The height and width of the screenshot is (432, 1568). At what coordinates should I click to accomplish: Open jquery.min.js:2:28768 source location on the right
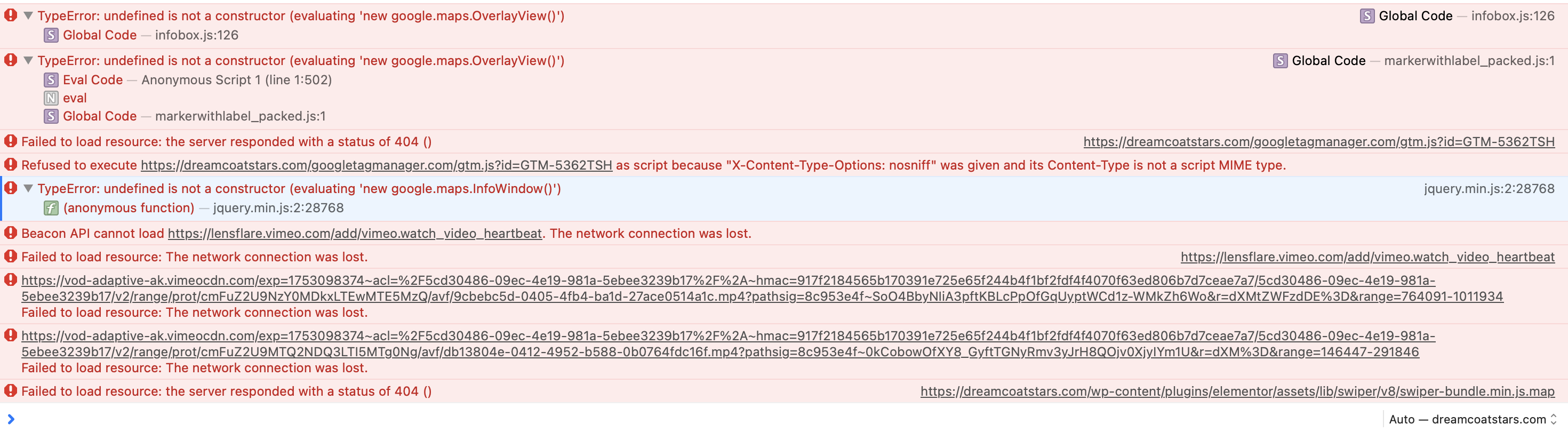(x=1489, y=189)
